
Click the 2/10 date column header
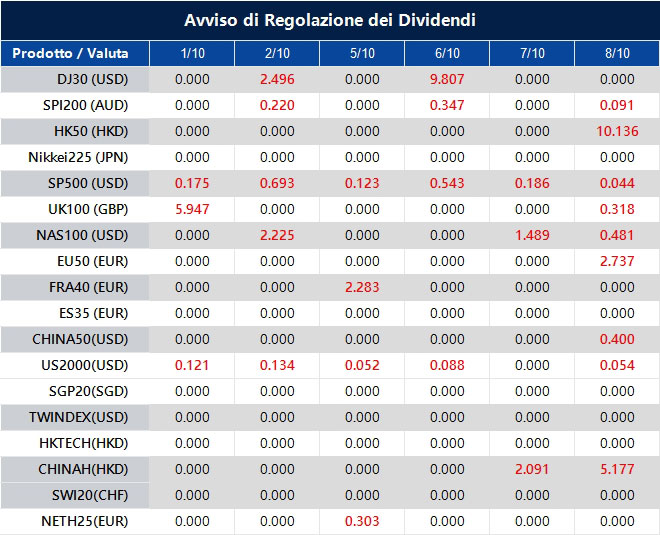point(277,53)
